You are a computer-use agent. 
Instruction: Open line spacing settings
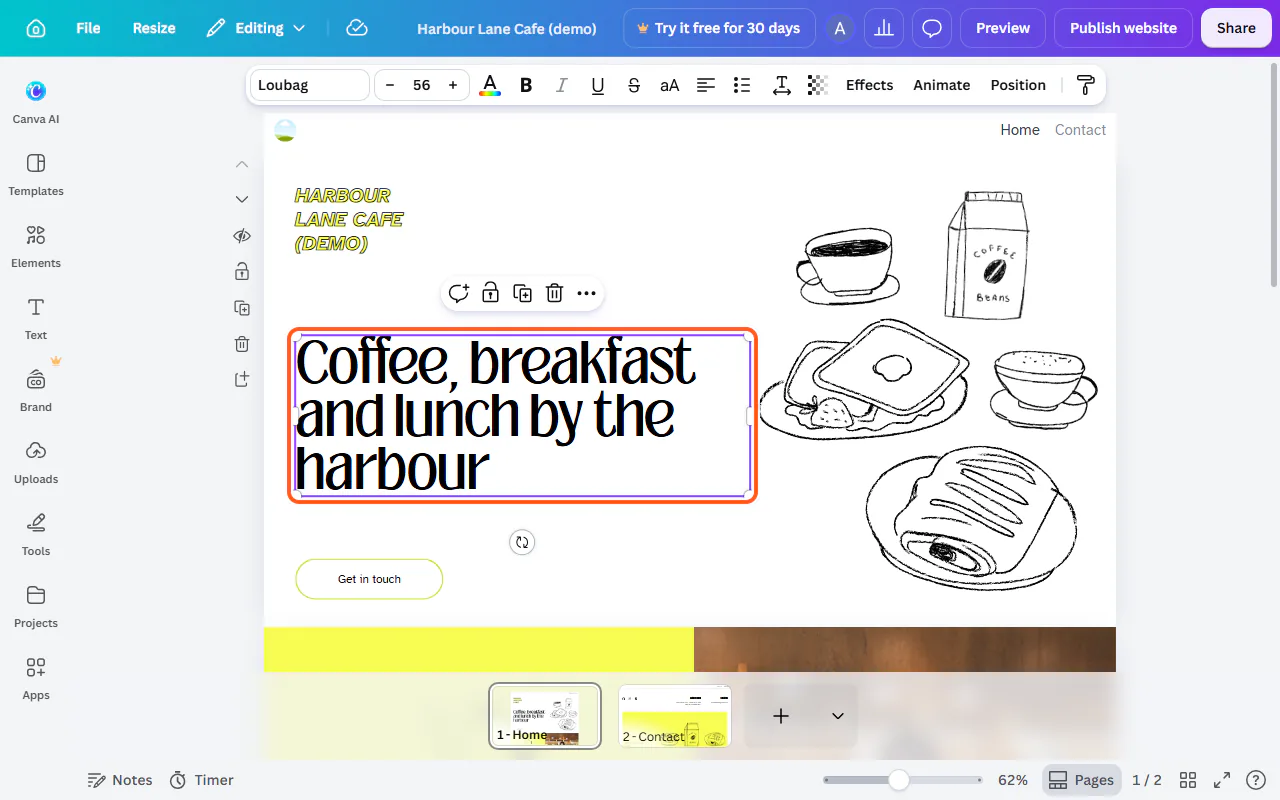[782, 85]
